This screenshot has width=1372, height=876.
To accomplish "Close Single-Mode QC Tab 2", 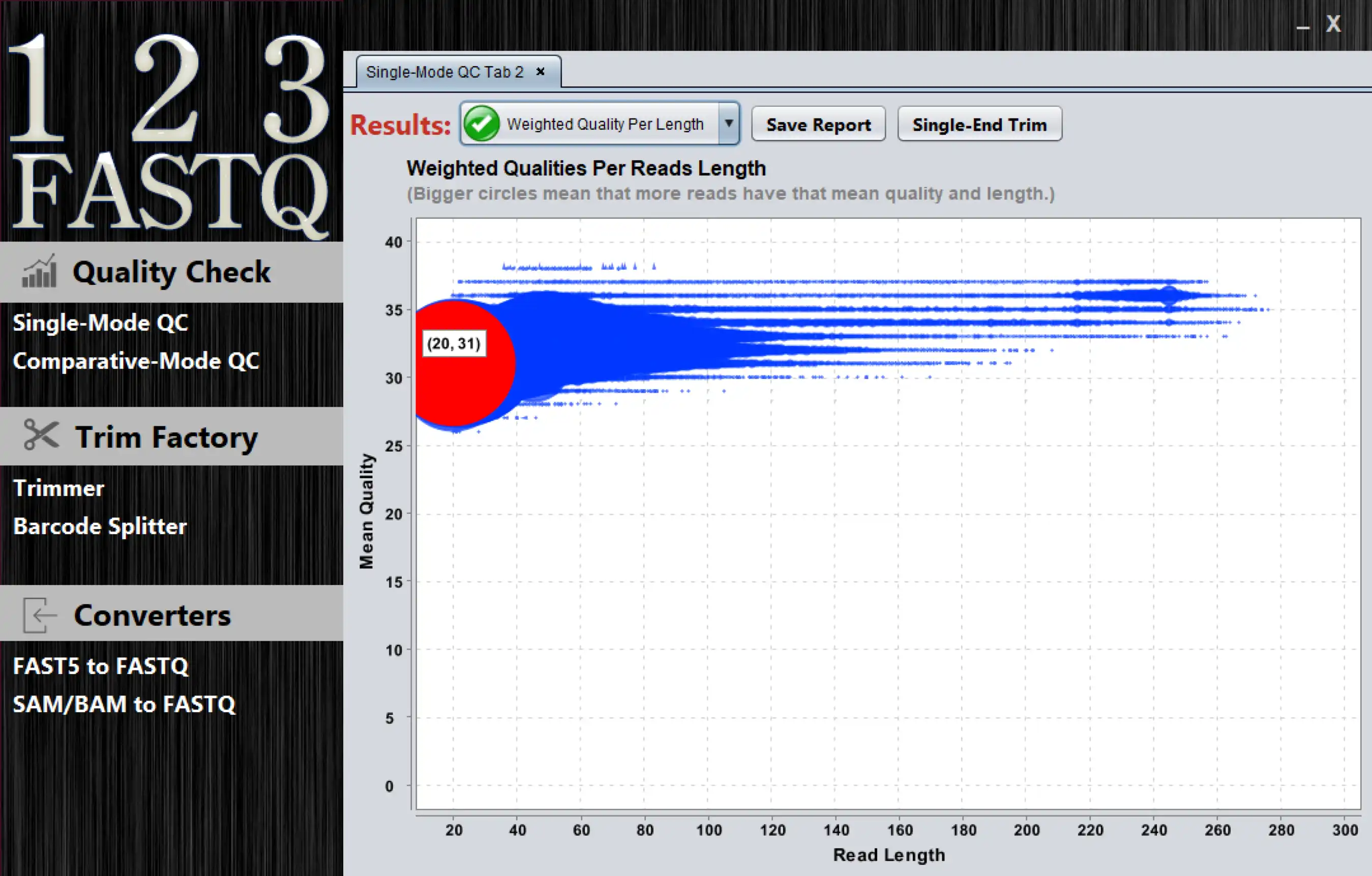I will click(x=540, y=72).
